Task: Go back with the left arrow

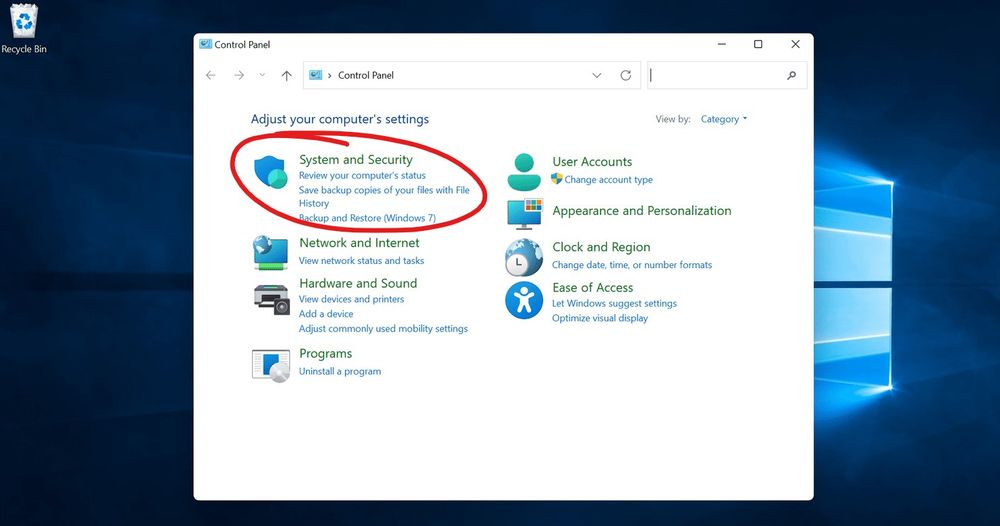Action: pos(210,75)
